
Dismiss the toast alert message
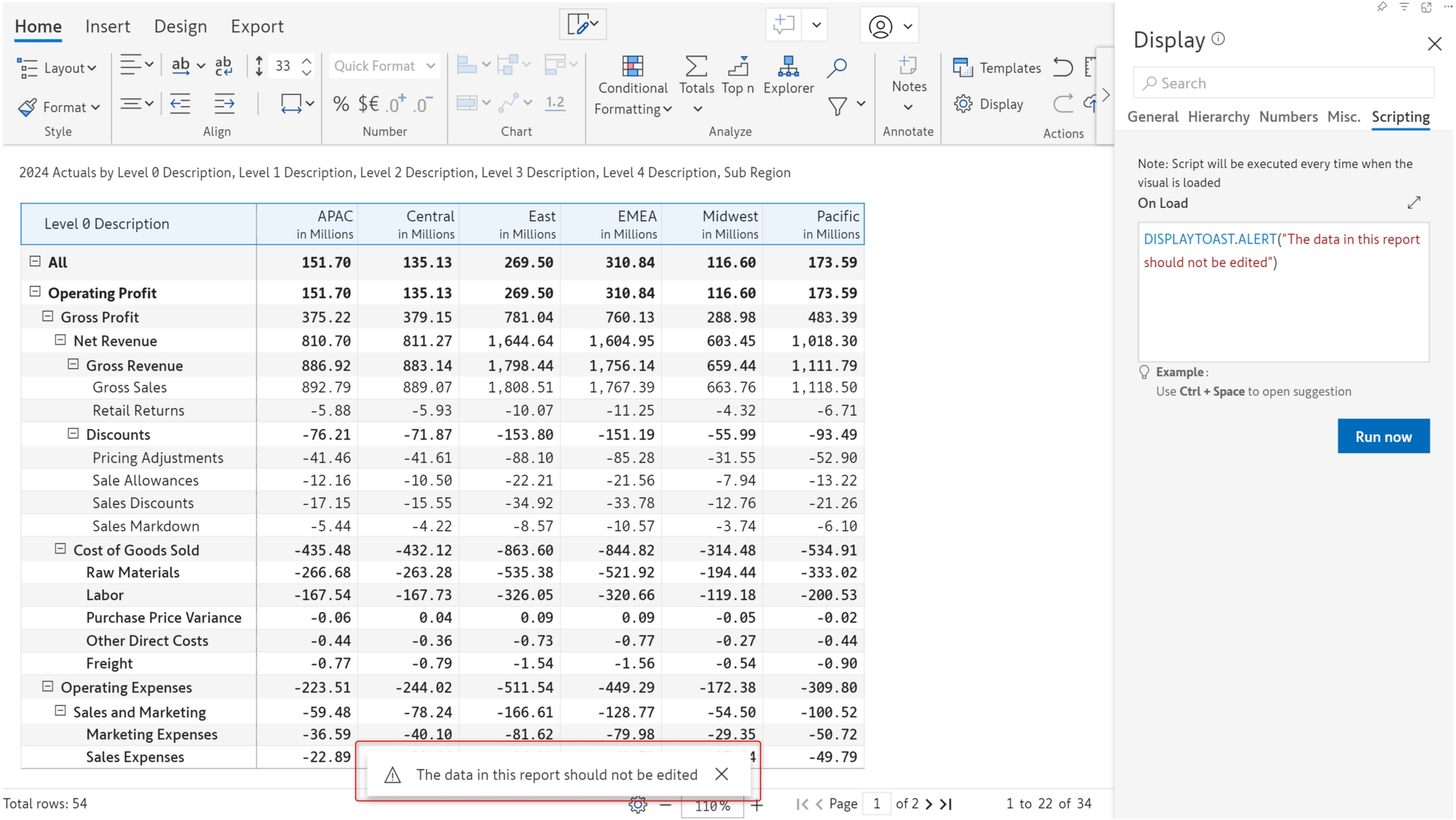tap(722, 774)
